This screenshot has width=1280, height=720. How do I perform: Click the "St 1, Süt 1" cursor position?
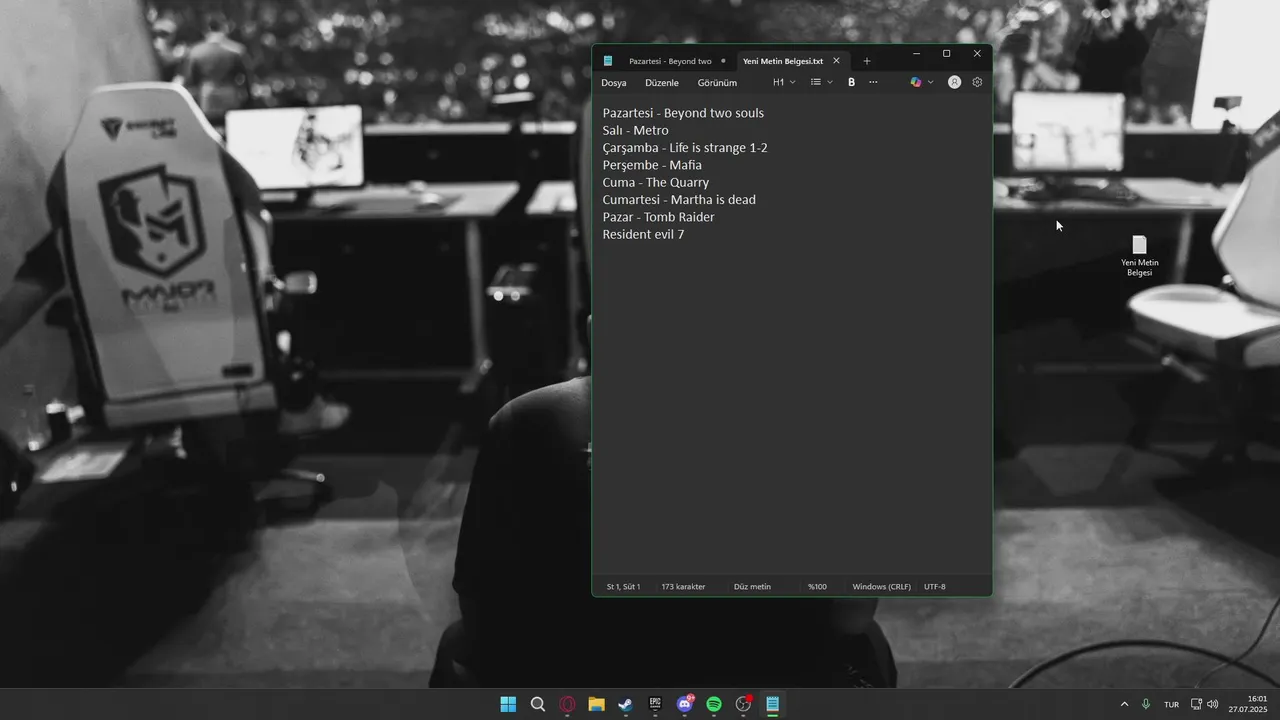pyautogui.click(x=623, y=587)
